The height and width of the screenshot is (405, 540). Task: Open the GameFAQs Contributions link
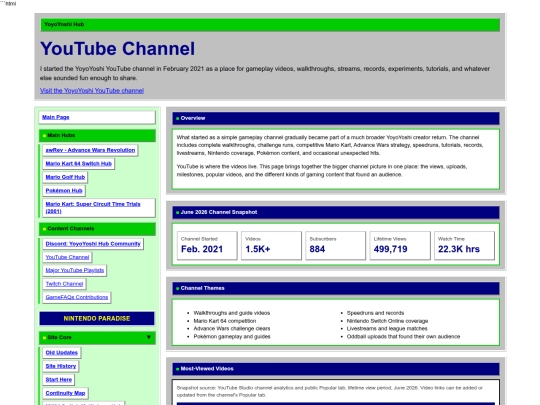tap(77, 297)
